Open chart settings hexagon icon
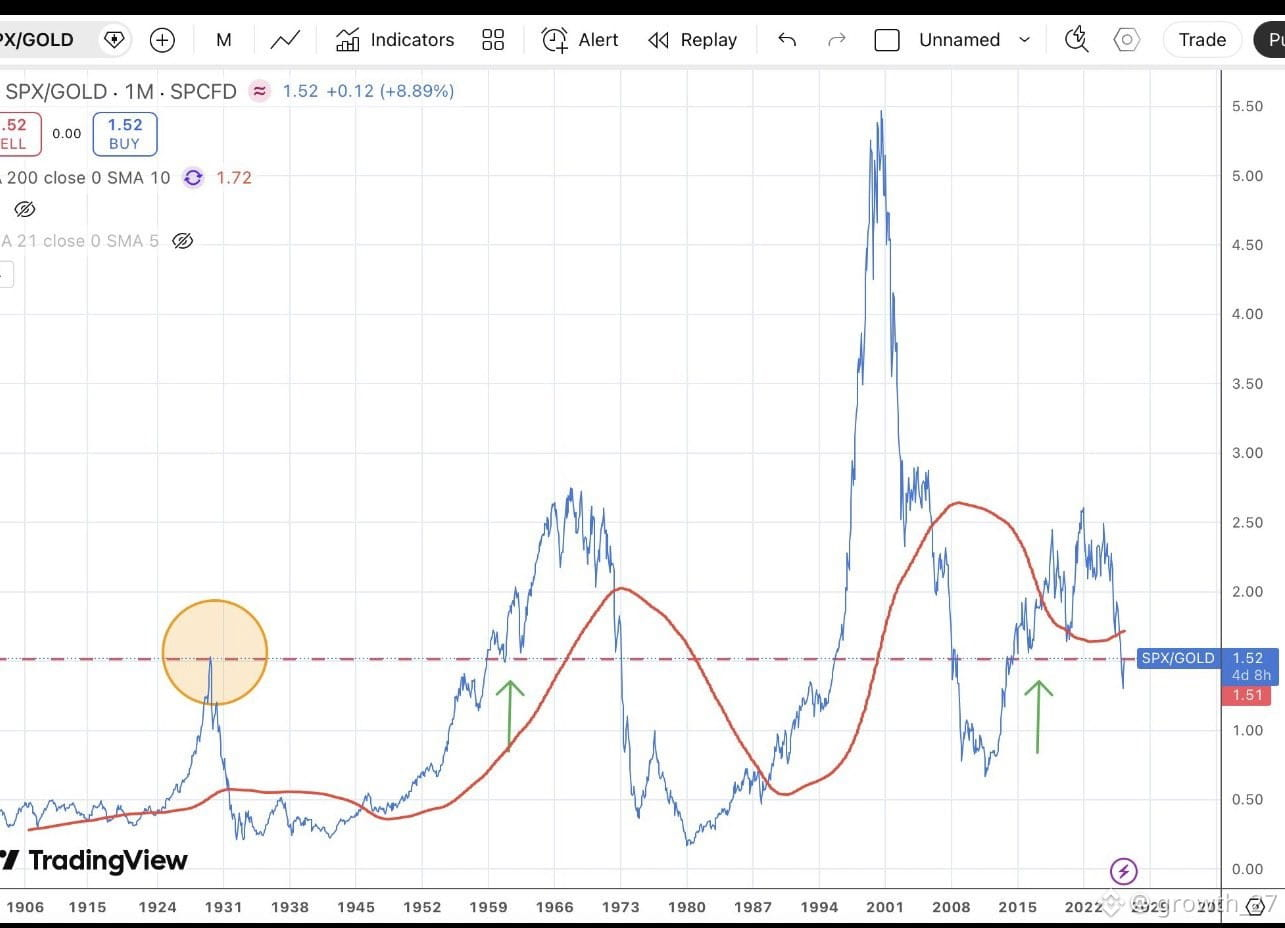 click(x=1127, y=40)
